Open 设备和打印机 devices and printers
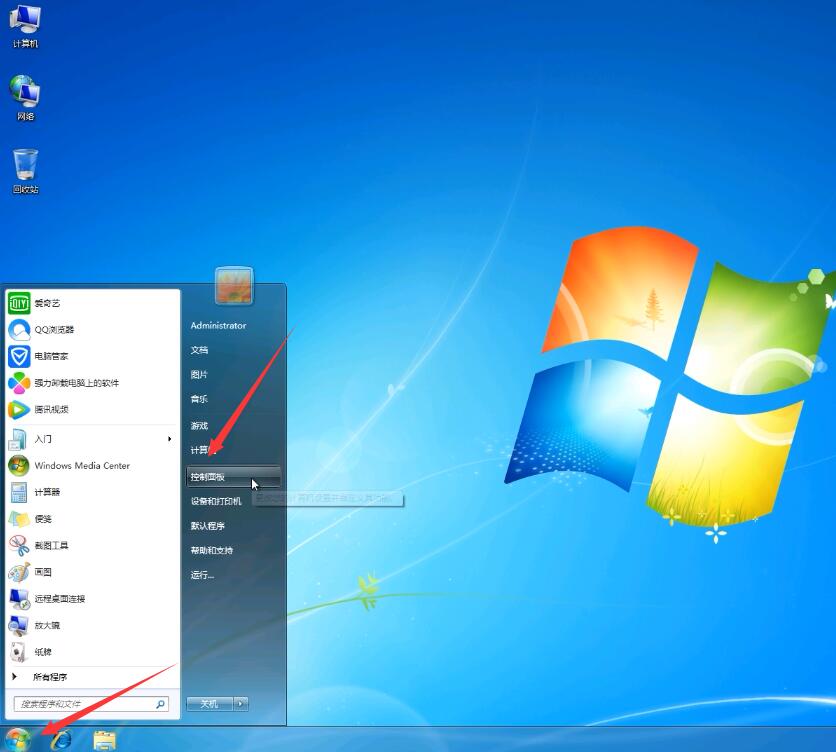Screen dimensions: 836x752 233,501
